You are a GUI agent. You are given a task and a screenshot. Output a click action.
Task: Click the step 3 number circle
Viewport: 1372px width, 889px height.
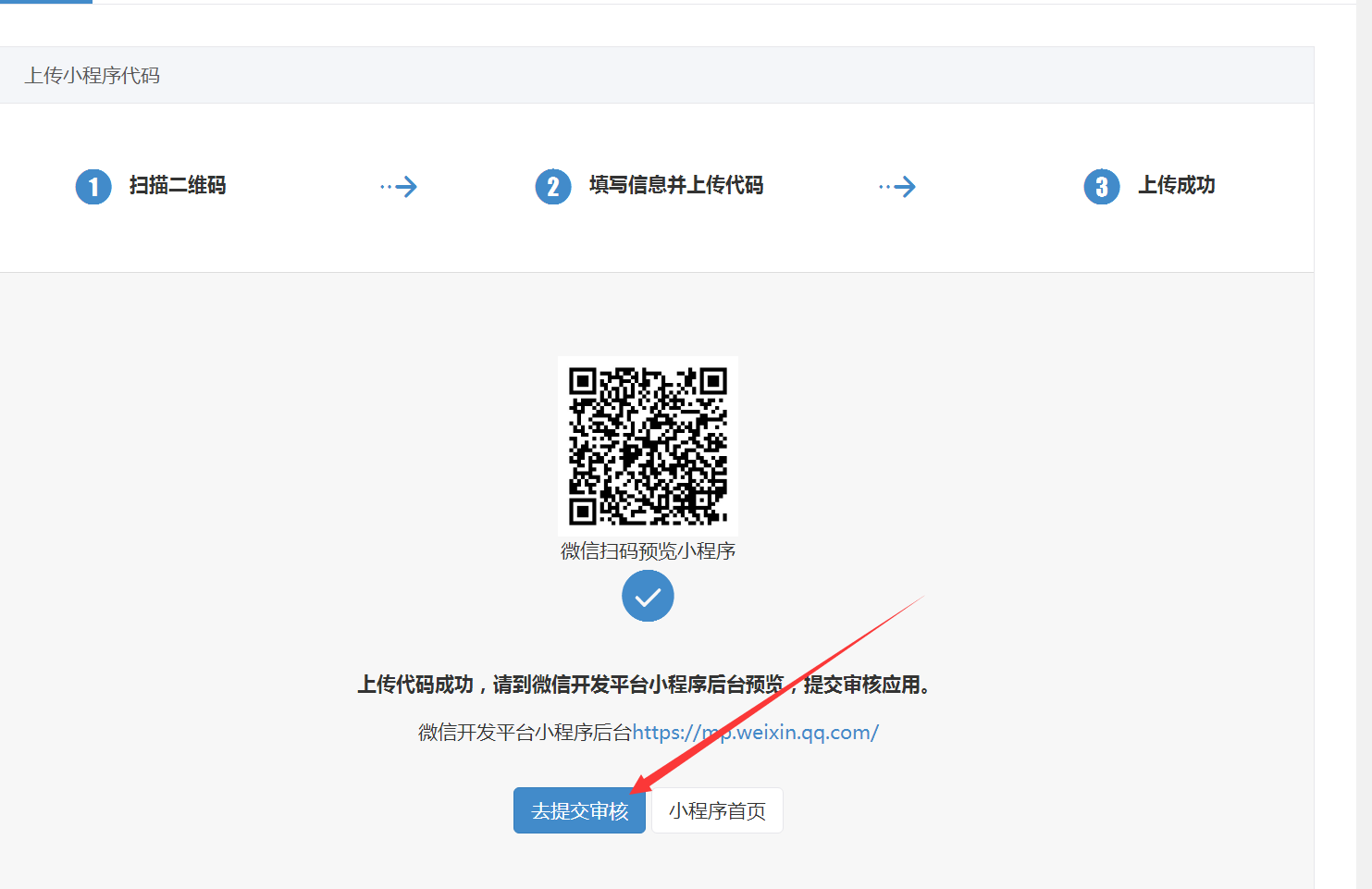(1102, 187)
